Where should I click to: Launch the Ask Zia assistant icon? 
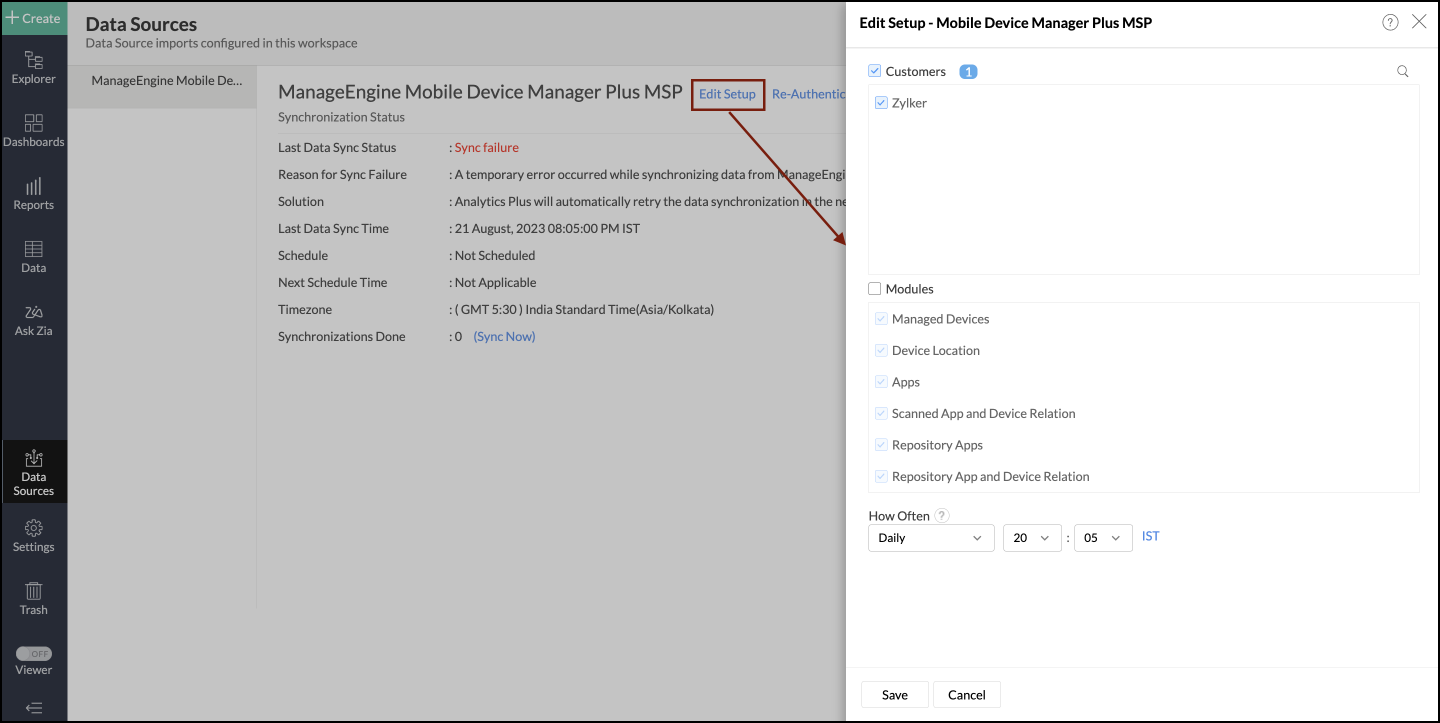33,312
